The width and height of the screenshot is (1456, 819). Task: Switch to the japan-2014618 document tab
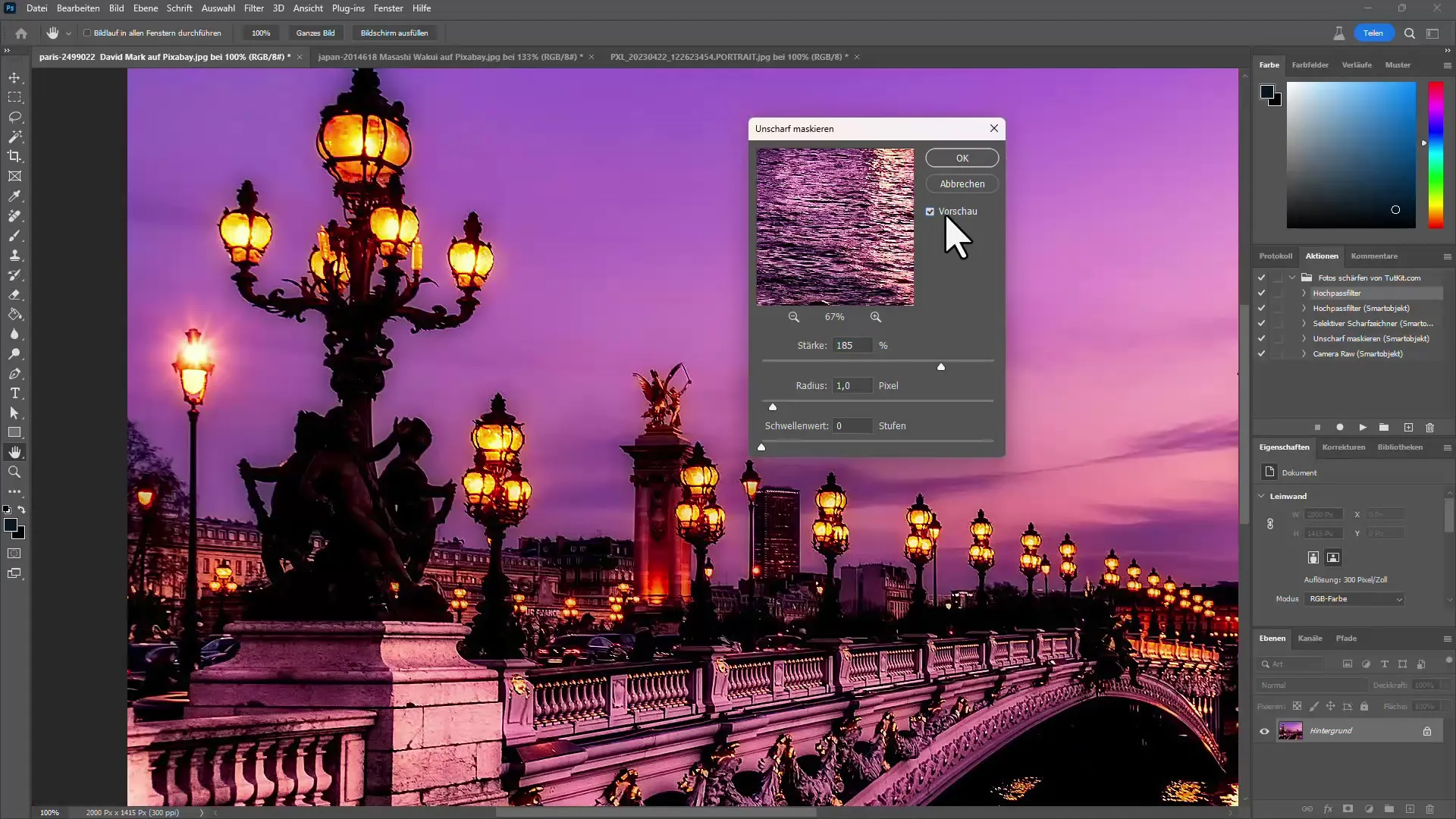click(450, 57)
